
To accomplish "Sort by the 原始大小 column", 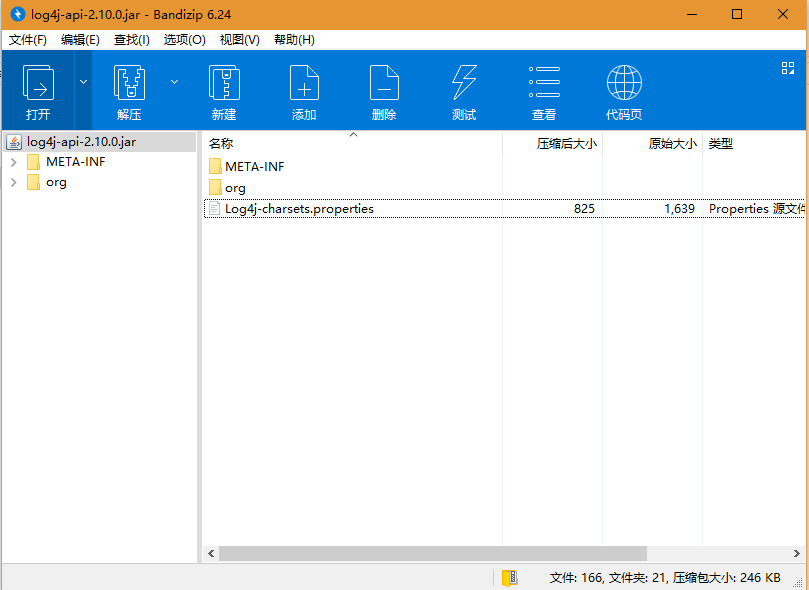I will (671, 143).
